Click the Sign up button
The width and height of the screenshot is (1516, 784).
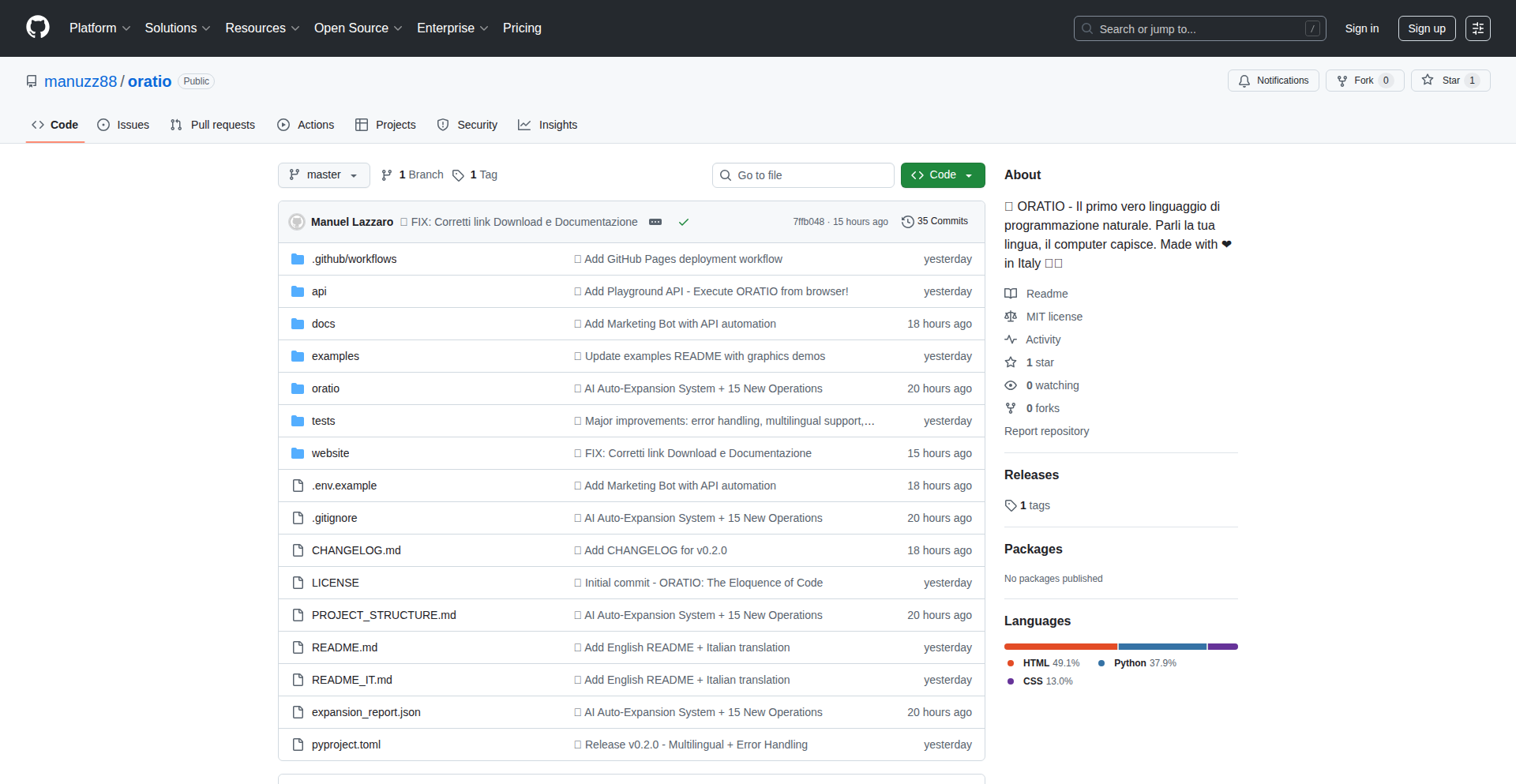tap(1426, 28)
